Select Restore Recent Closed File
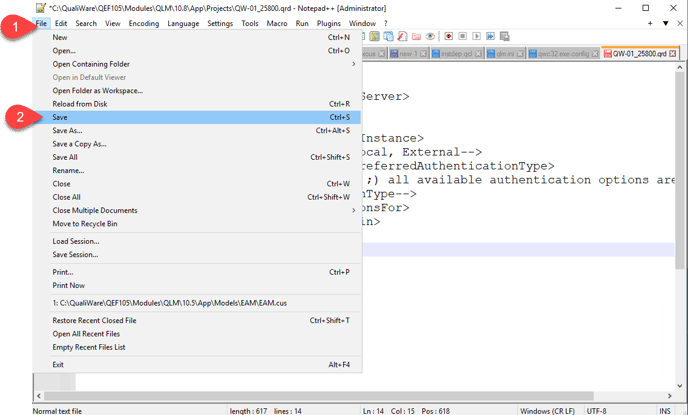Viewport: 688px width, 415px height. 197,321
